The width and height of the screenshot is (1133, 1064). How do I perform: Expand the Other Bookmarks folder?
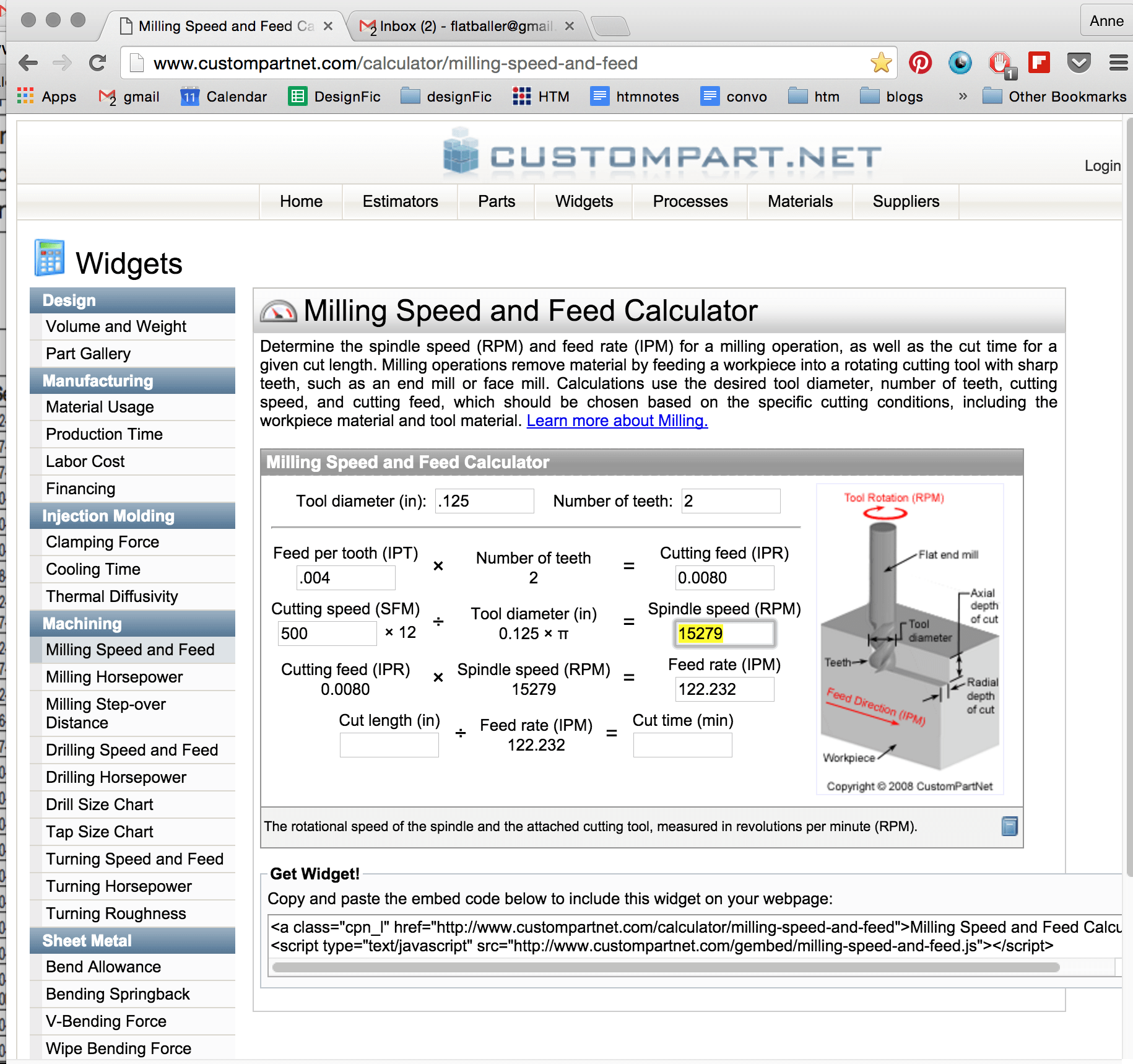1054,97
